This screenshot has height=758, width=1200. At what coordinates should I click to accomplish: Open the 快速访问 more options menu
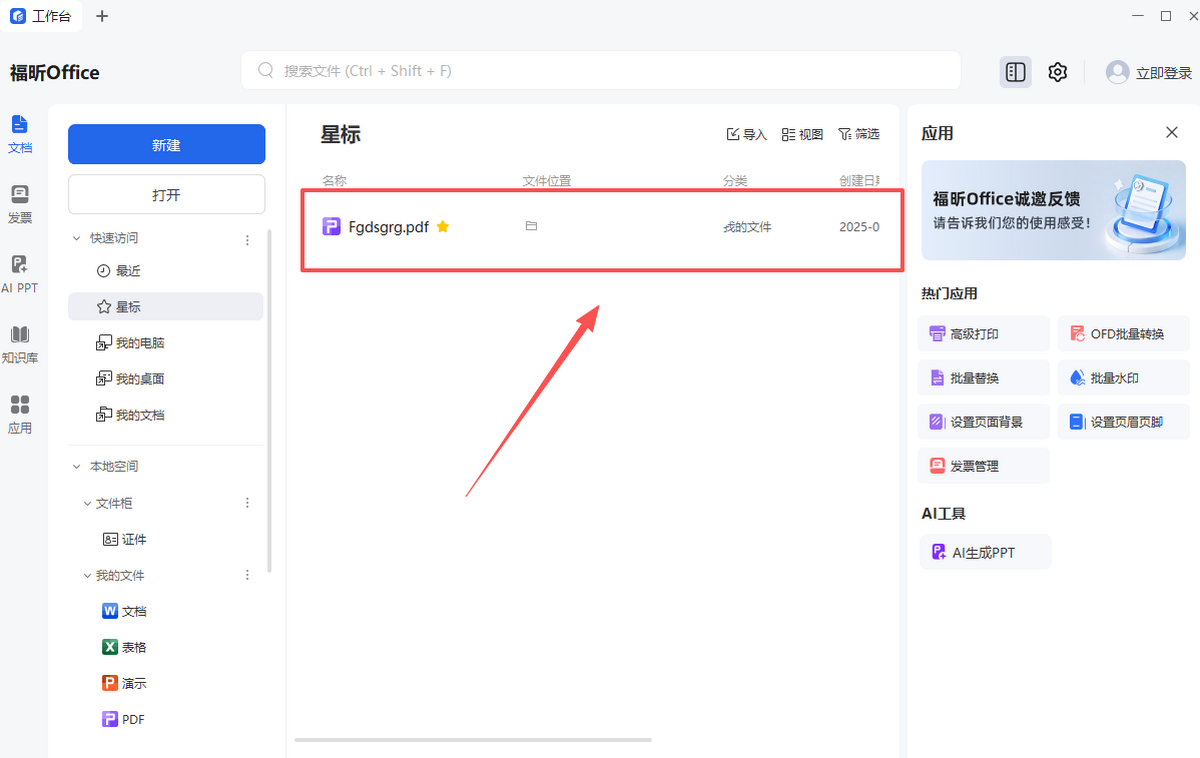247,240
